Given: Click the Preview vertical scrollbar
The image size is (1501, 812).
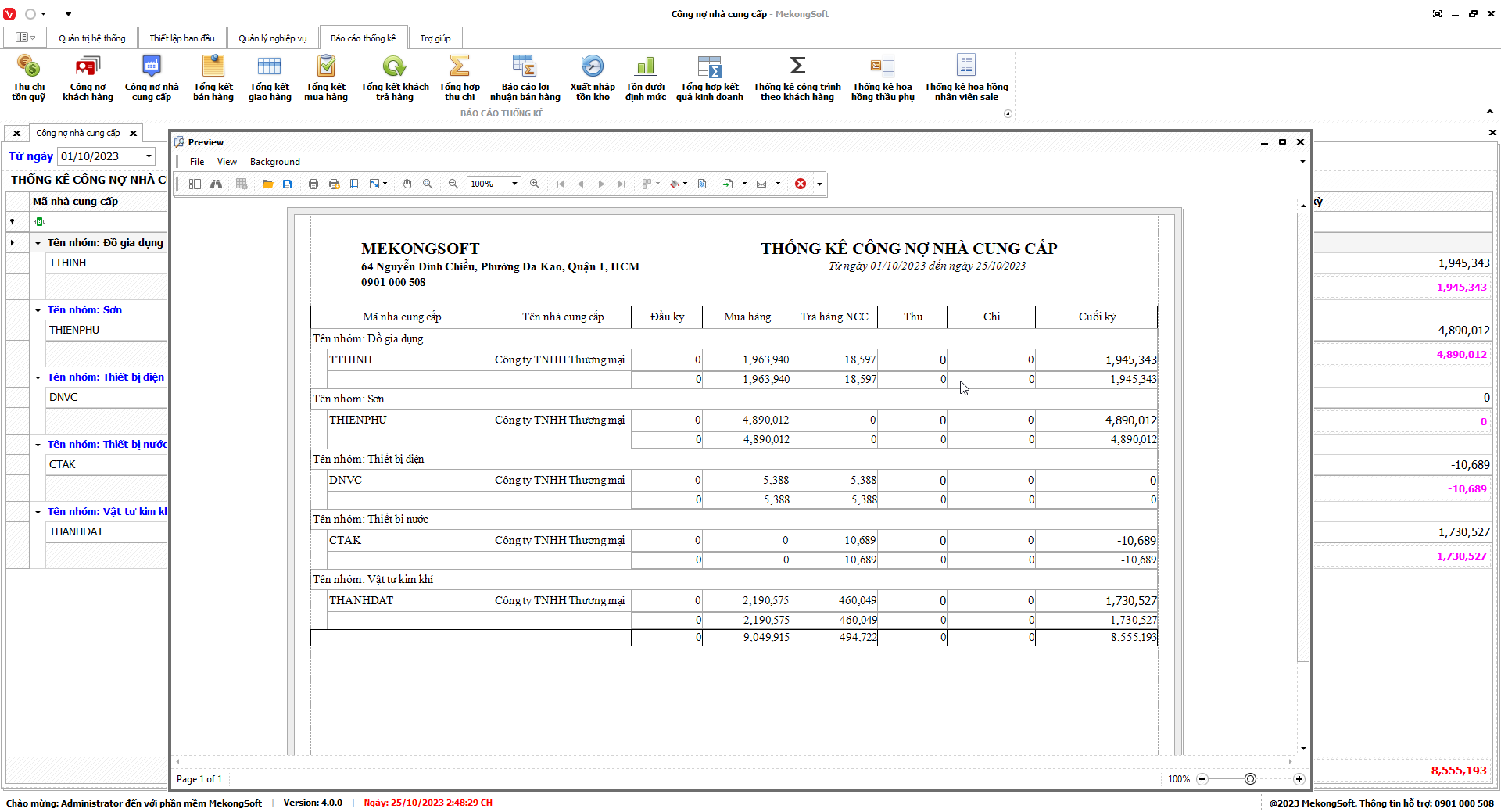Looking at the screenshot, I should (x=1302, y=438).
